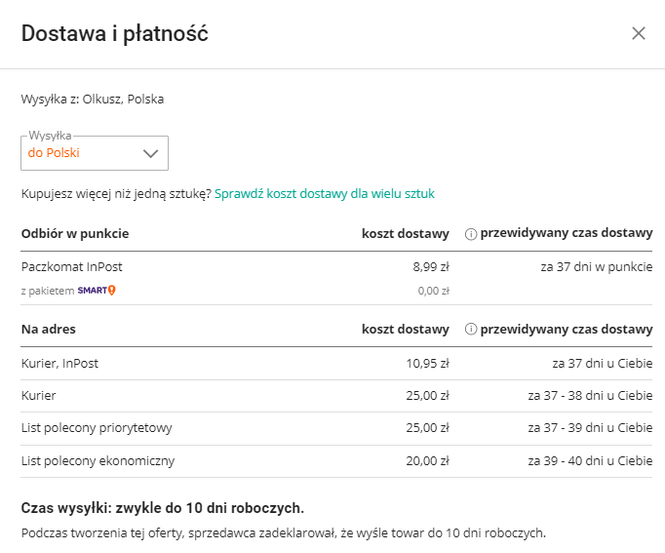Close the Dostawa i płatność dialog
The width and height of the screenshot is (665, 553).
coord(638,34)
